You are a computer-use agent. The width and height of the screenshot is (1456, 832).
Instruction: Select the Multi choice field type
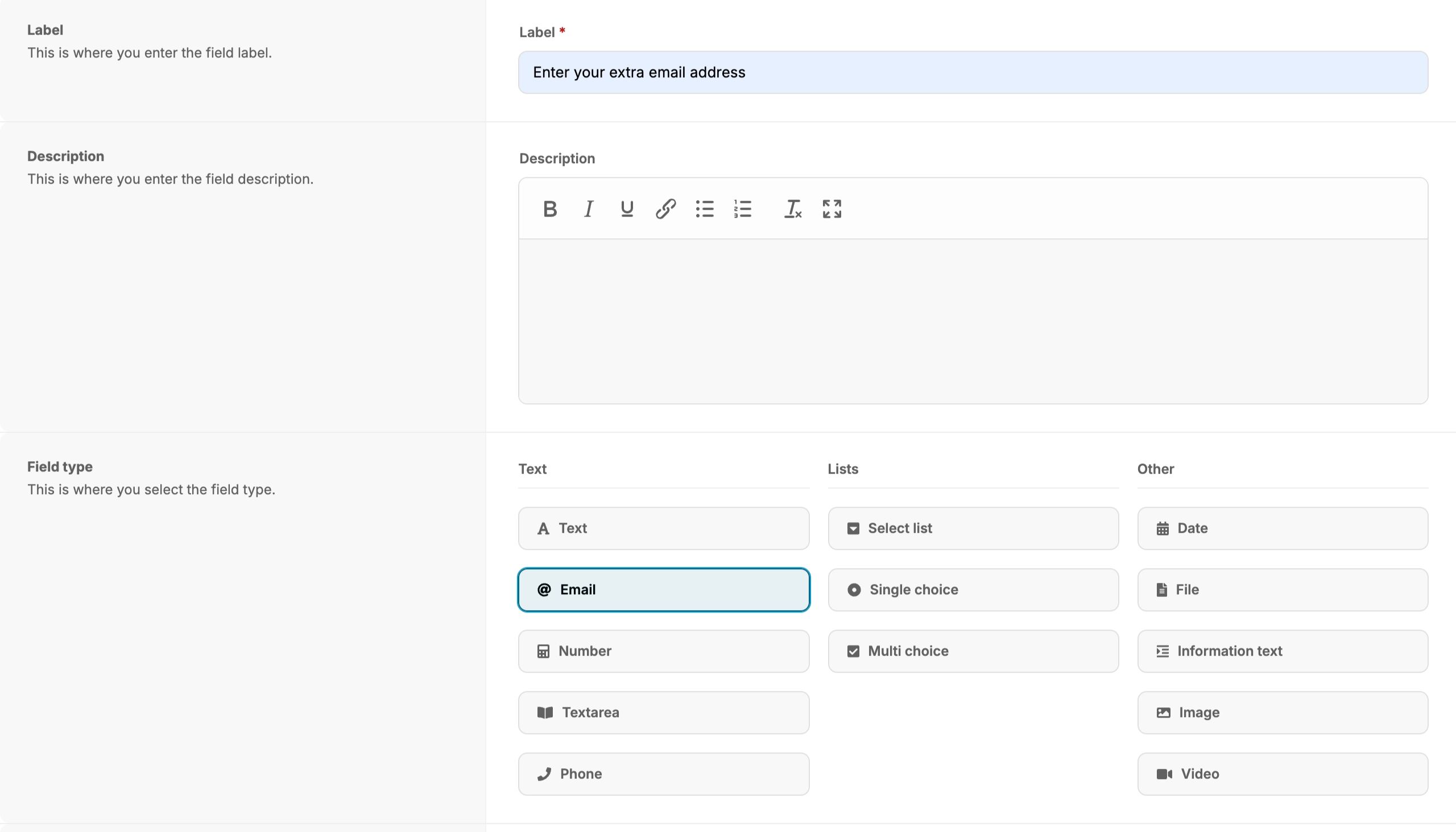point(973,651)
